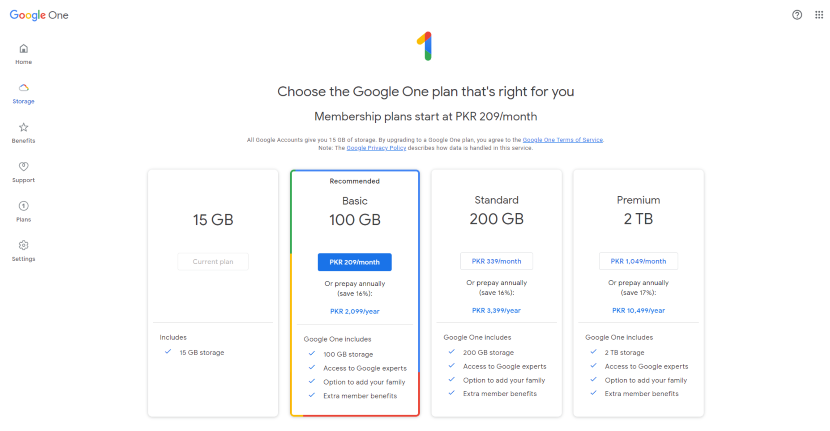830x431 pixels.
Task: Open Google One Terms of Service link
Action: tap(563, 140)
